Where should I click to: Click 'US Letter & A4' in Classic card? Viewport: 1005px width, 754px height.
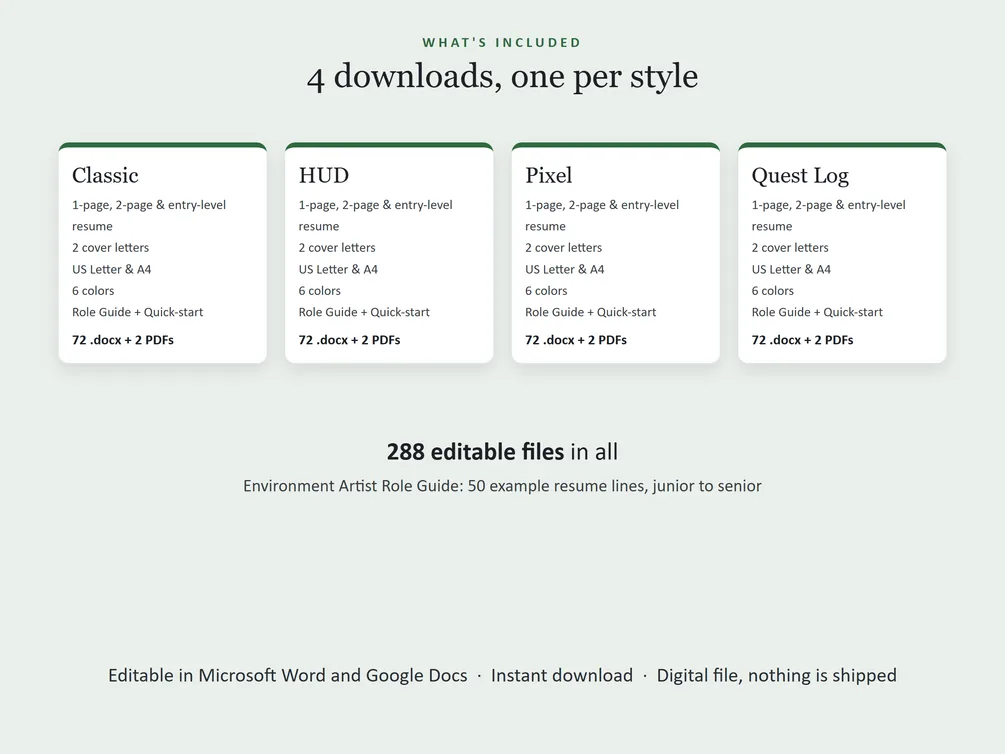click(x=112, y=269)
